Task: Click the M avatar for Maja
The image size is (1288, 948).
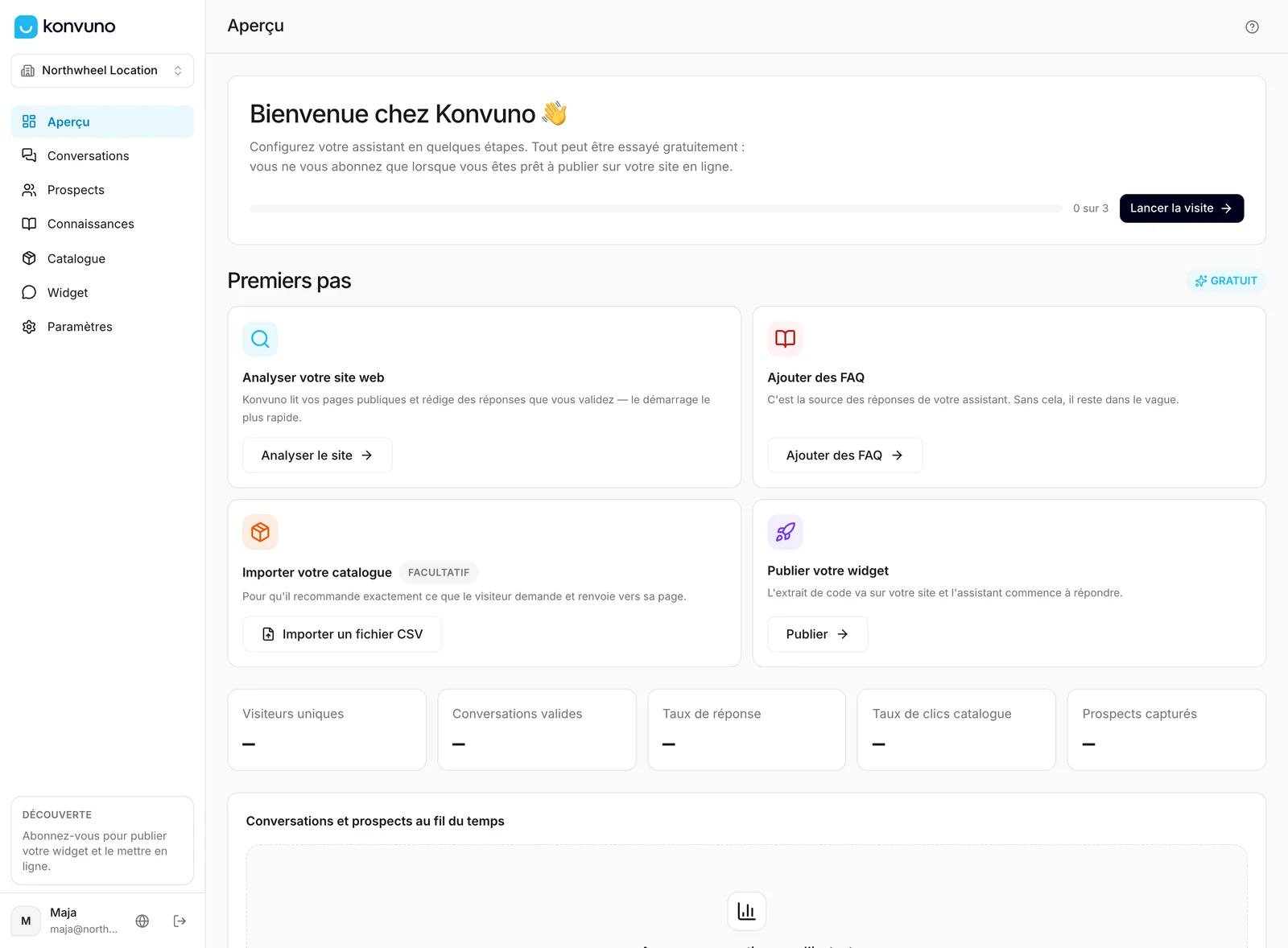Action: (x=26, y=921)
